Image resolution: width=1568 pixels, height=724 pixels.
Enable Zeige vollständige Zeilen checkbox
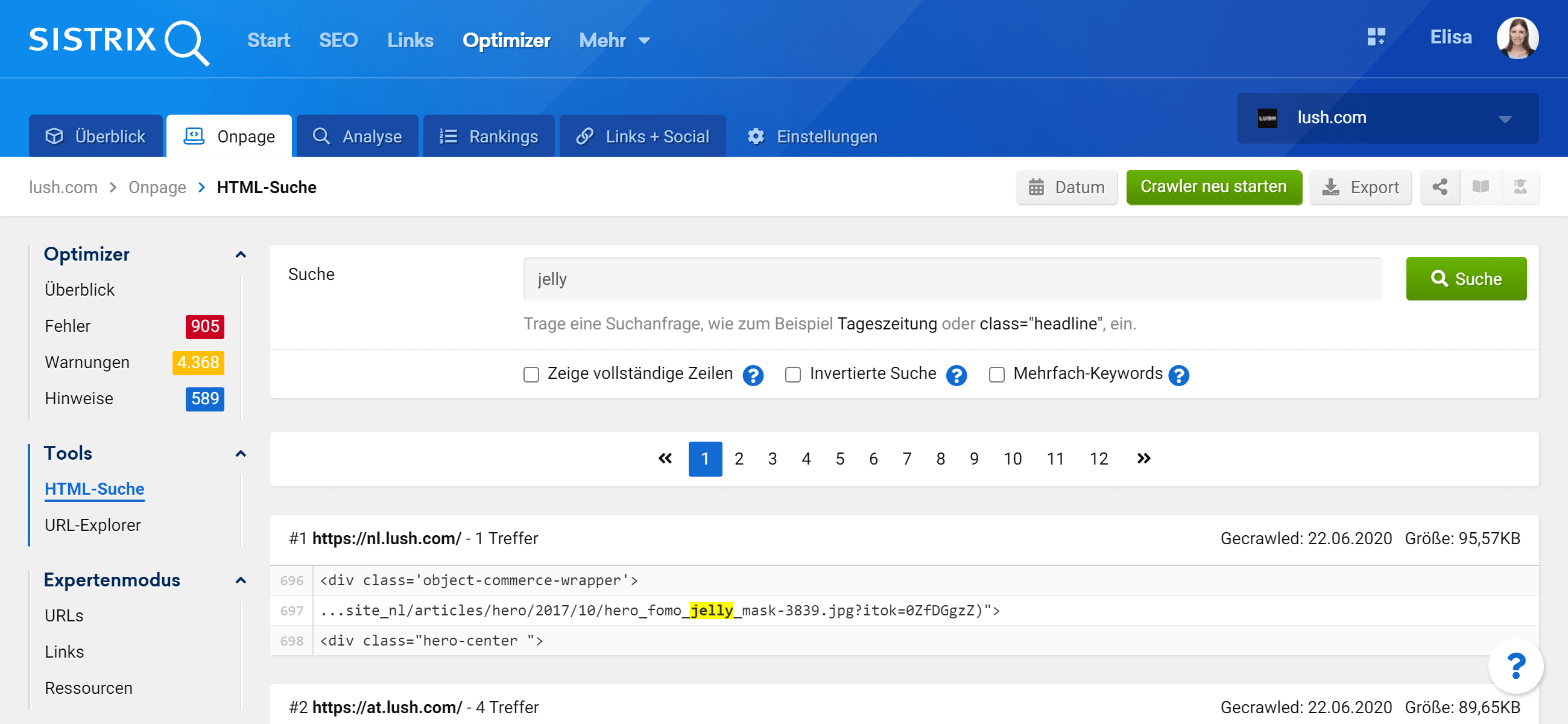click(531, 375)
